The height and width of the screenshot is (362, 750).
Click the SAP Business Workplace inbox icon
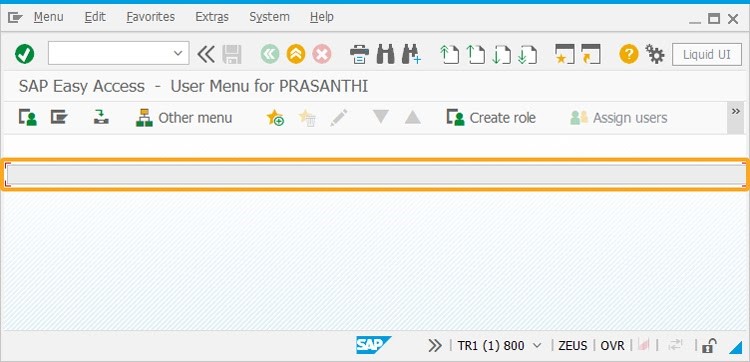coord(101,118)
